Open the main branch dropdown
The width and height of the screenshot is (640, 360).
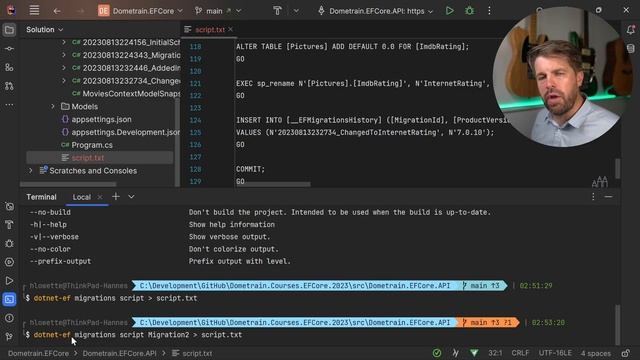218,11
